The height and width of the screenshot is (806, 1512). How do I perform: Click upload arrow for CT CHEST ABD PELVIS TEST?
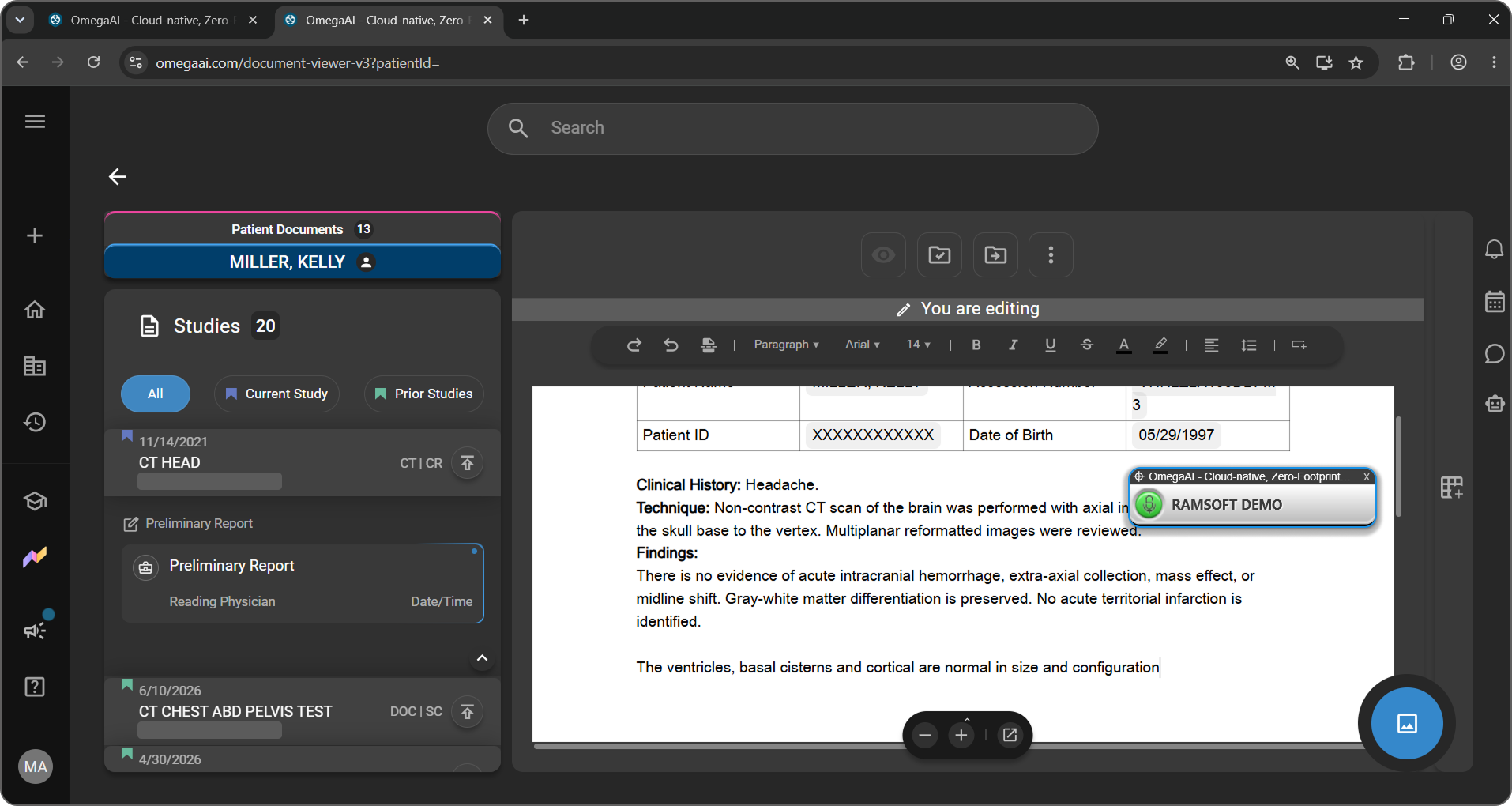click(467, 712)
